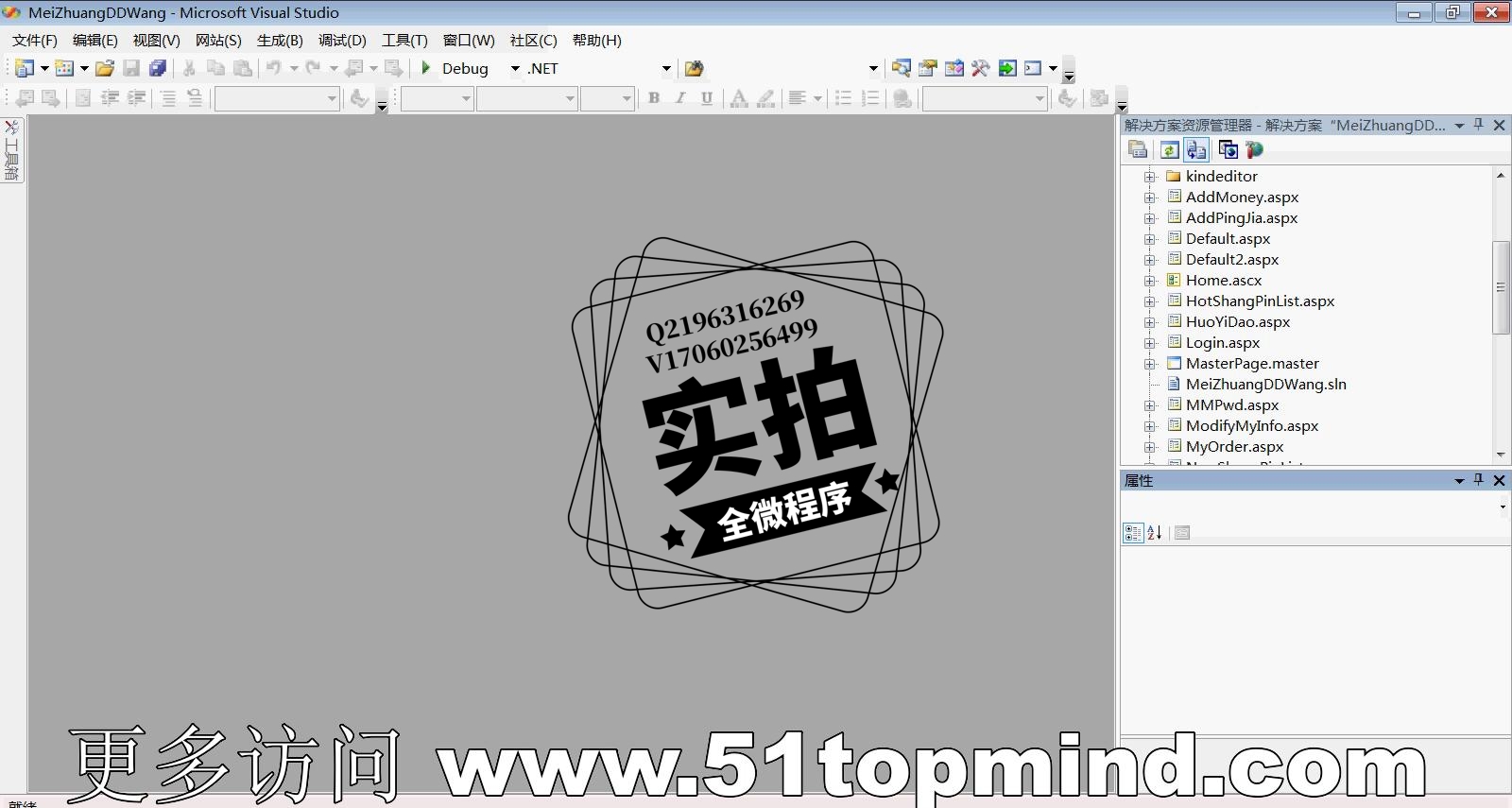Open the 生成(B) menu
The image size is (1512, 808).
click(x=280, y=41)
